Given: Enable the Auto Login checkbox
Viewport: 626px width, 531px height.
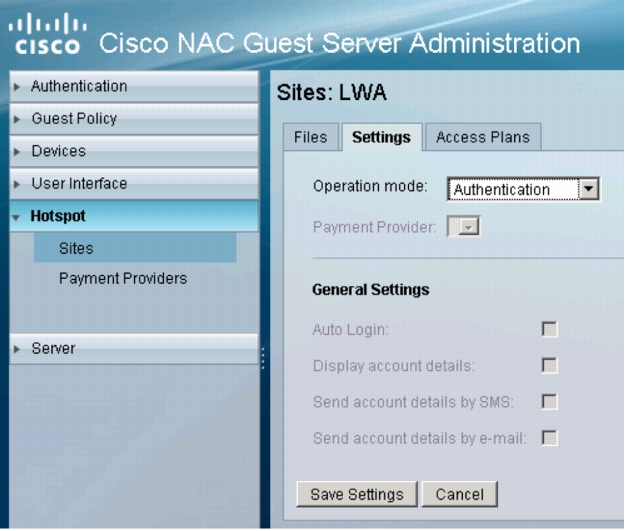Looking at the screenshot, I should click(549, 330).
